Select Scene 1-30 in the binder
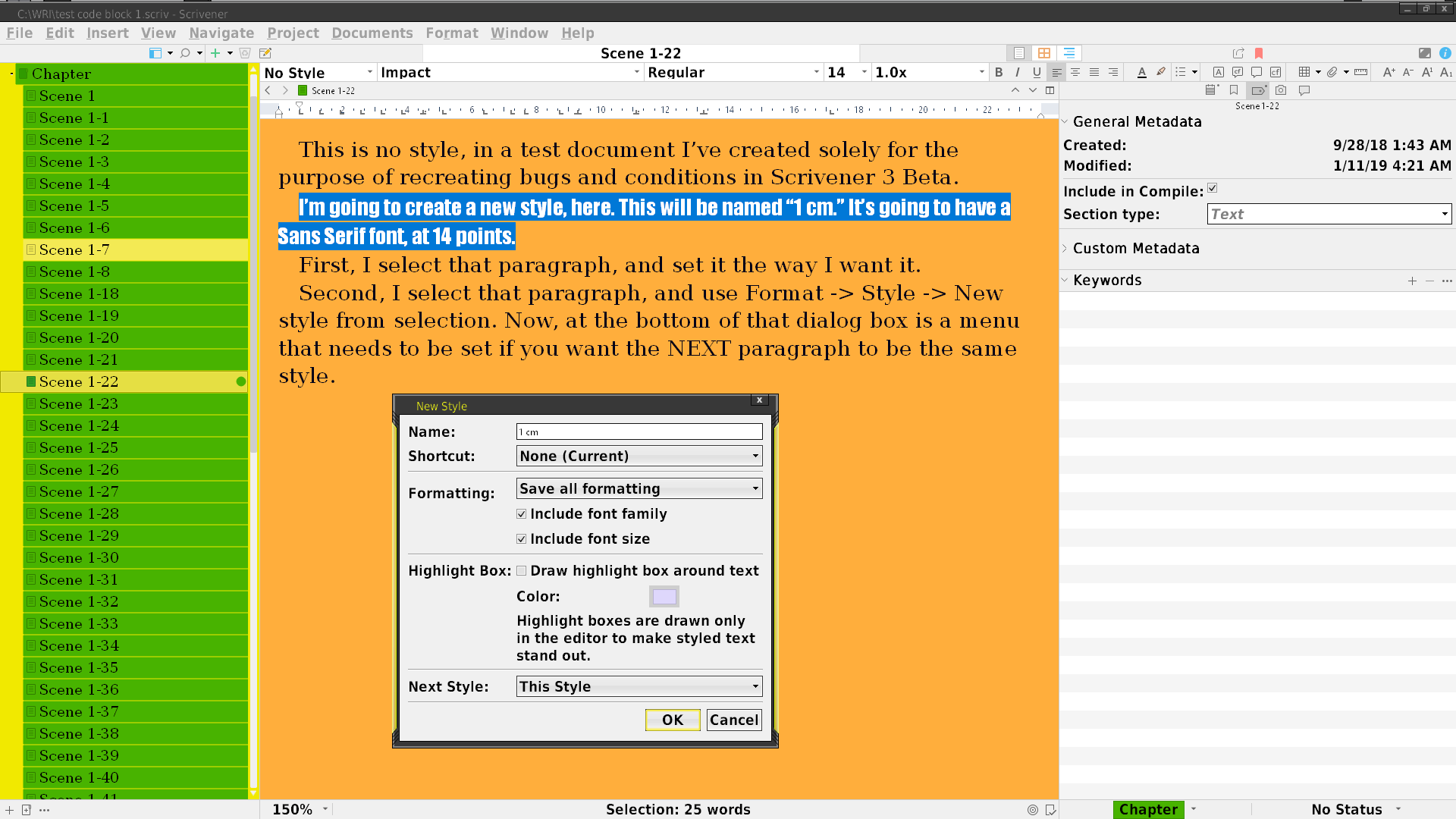 [x=136, y=557]
